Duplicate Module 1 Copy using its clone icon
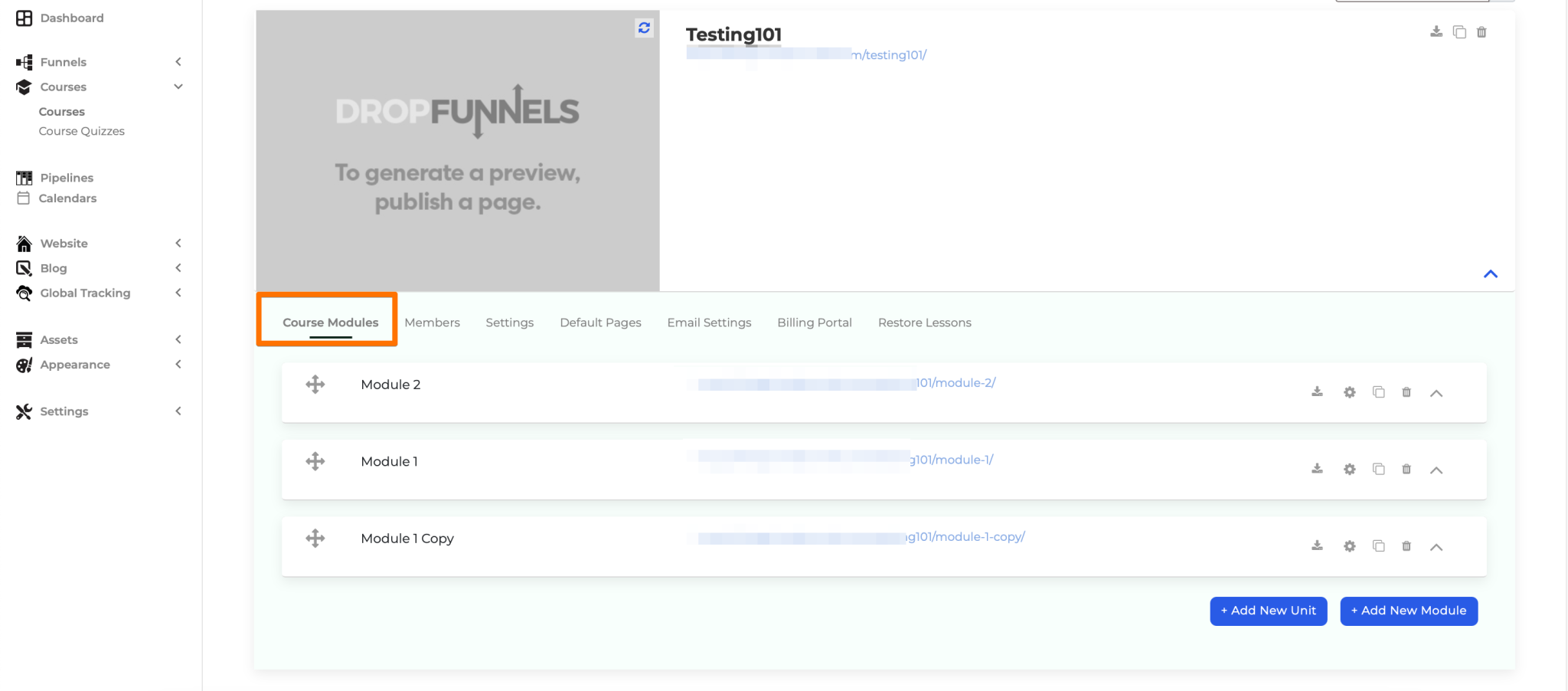 [1378, 545]
